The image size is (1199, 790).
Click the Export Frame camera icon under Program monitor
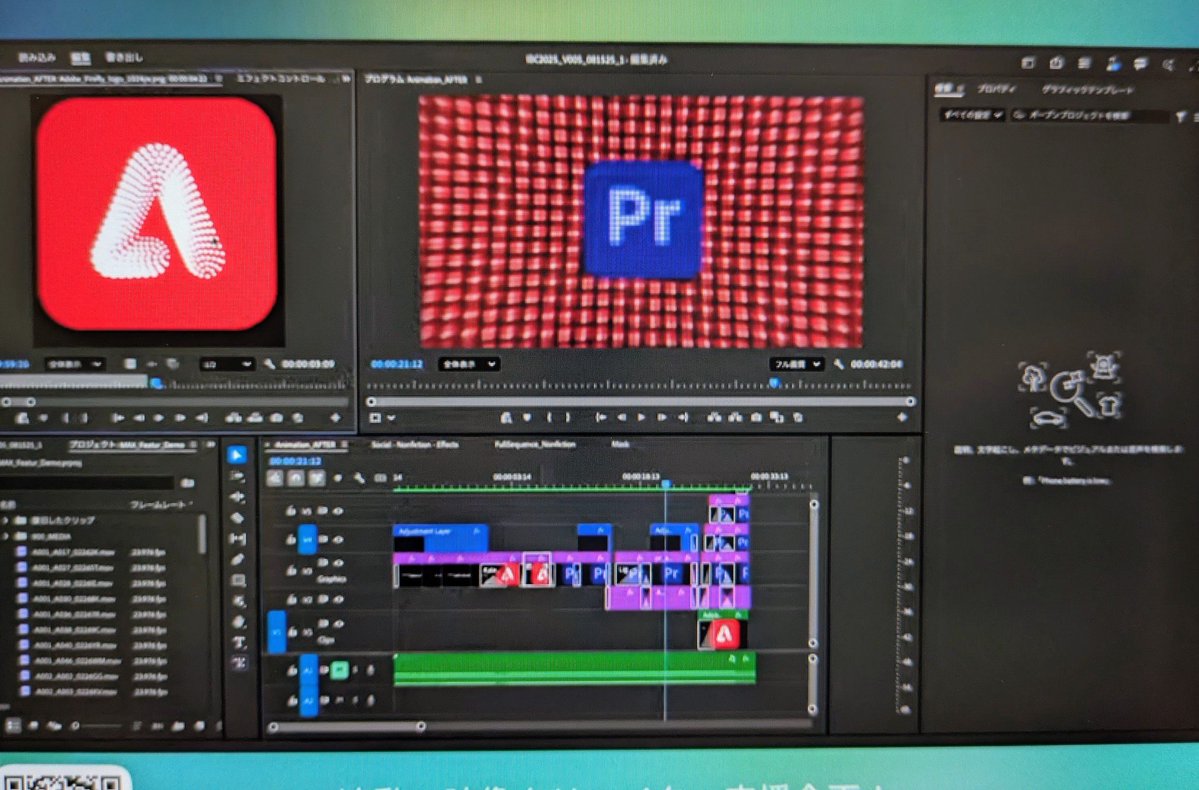(x=755, y=418)
